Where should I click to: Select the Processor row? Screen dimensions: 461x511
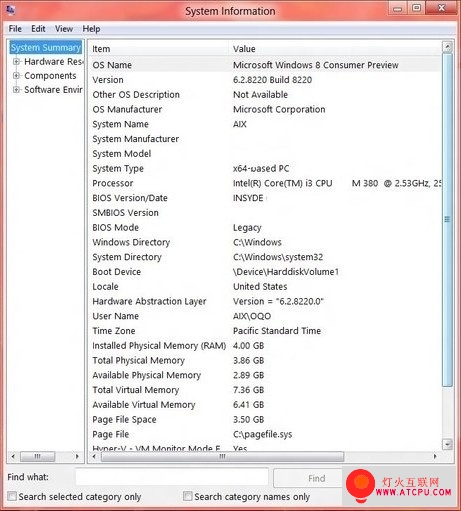click(x=265, y=183)
